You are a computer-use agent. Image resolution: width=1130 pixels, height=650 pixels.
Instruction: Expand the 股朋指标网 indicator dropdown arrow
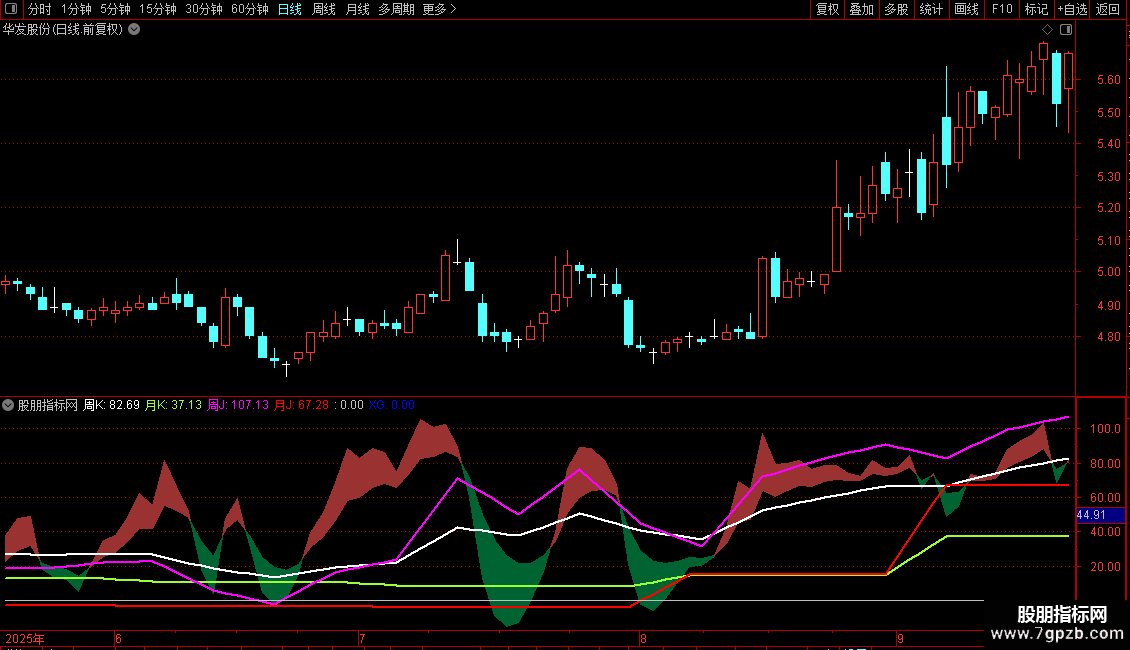(9, 405)
